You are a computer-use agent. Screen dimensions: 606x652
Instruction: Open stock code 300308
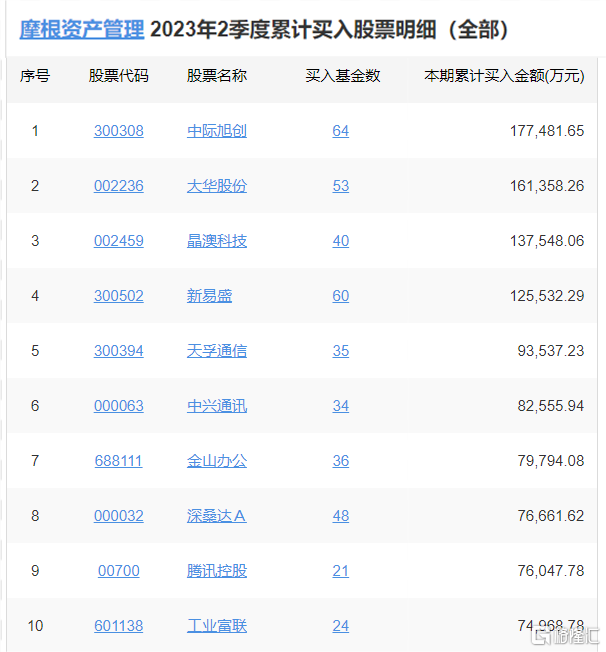(119, 131)
